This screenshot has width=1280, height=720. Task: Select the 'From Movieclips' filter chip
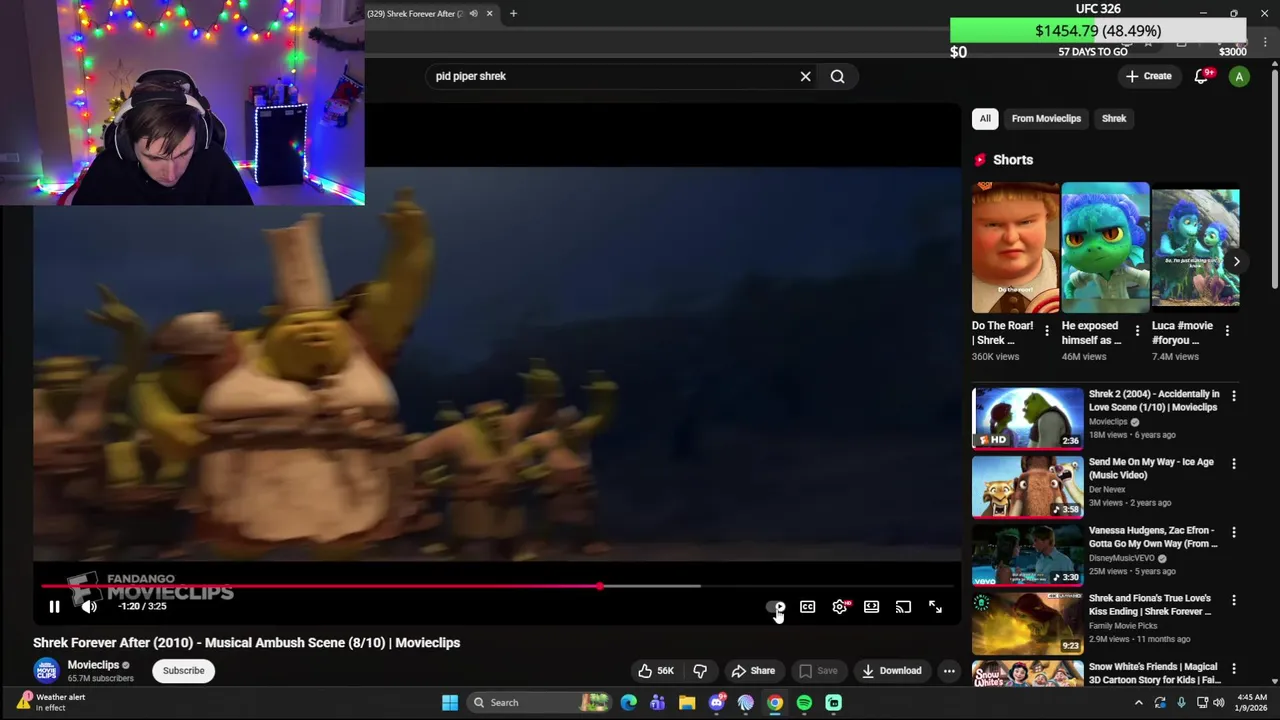click(x=1046, y=118)
